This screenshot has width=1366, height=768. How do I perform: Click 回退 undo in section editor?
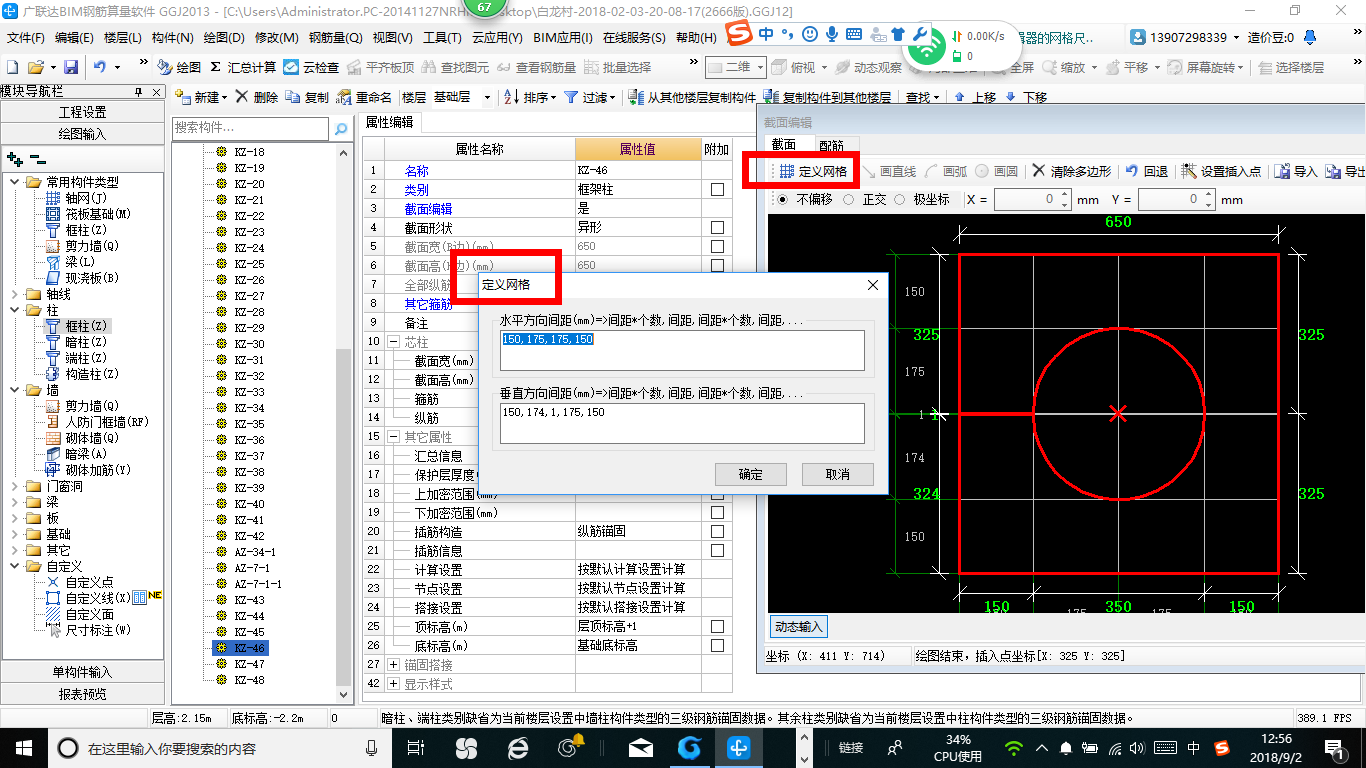[1146, 171]
